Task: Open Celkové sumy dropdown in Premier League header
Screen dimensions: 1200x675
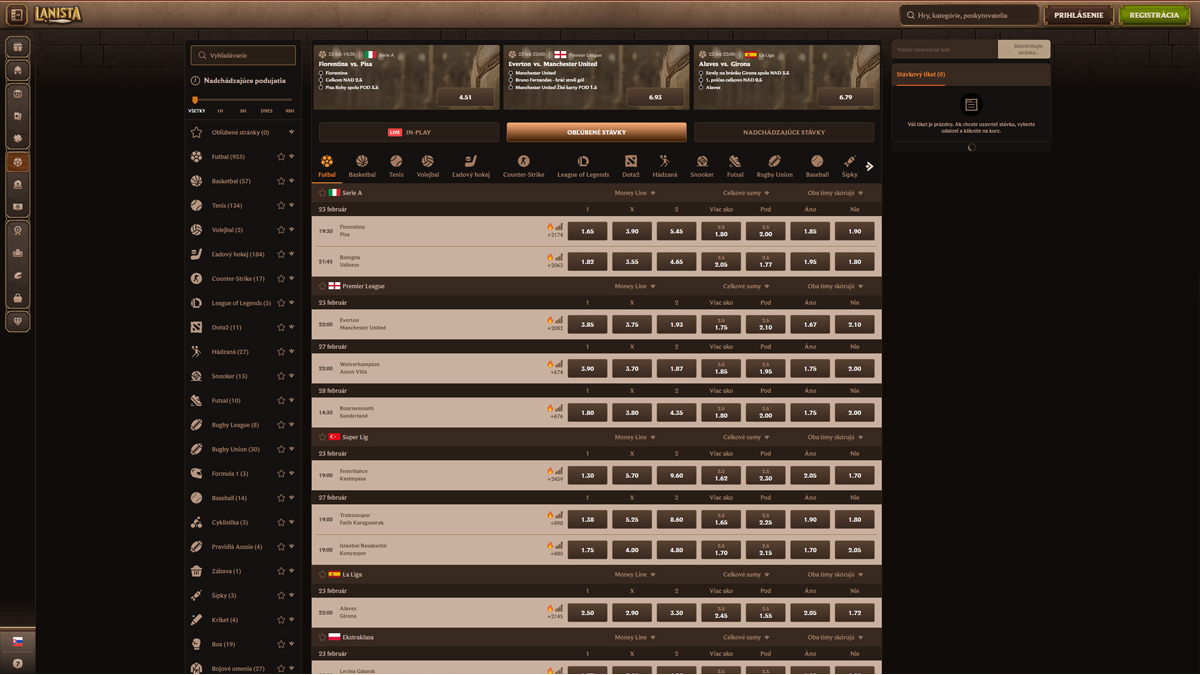Action: [x=746, y=286]
